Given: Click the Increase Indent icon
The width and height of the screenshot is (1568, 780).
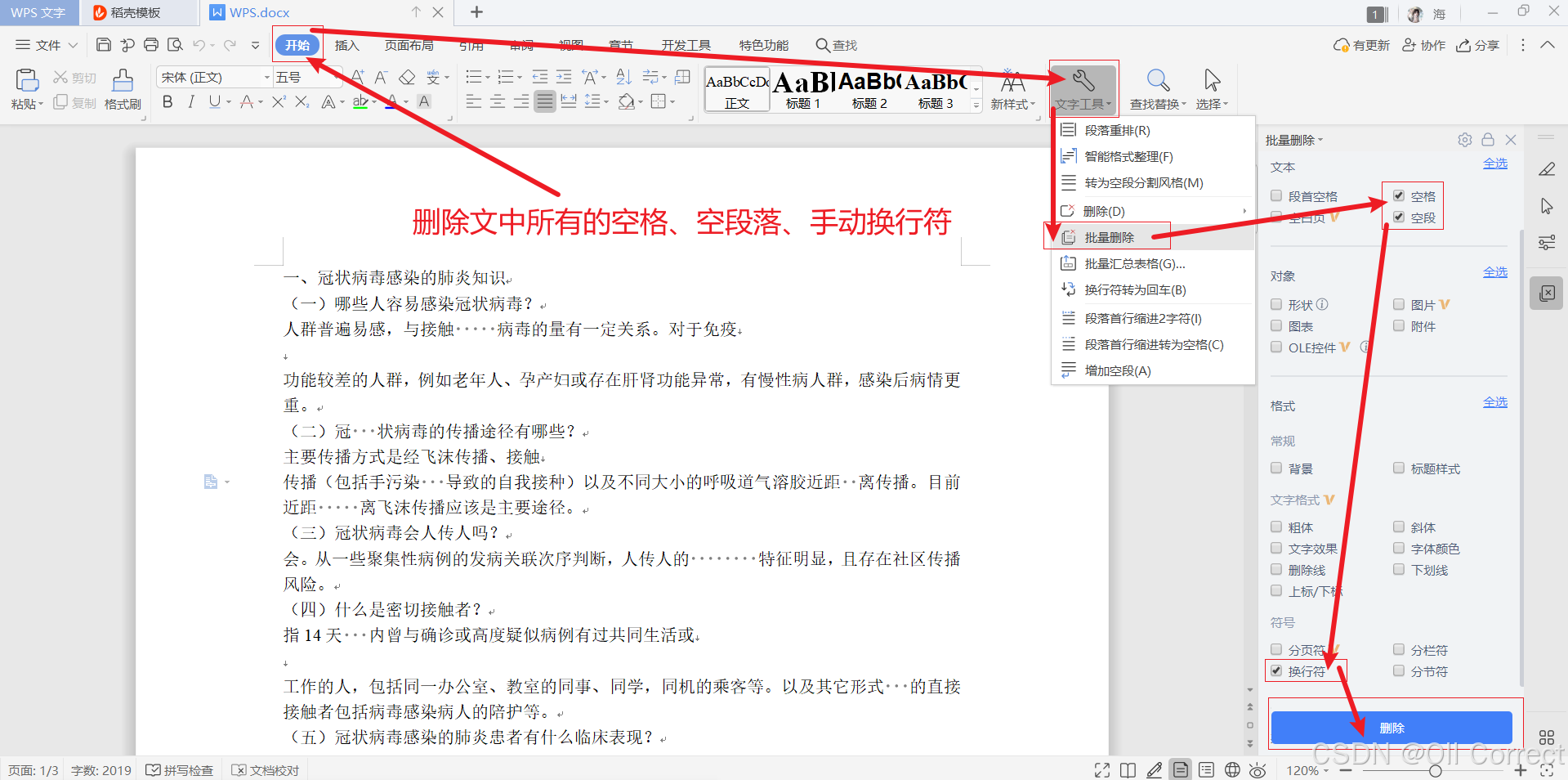Looking at the screenshot, I should (x=564, y=77).
